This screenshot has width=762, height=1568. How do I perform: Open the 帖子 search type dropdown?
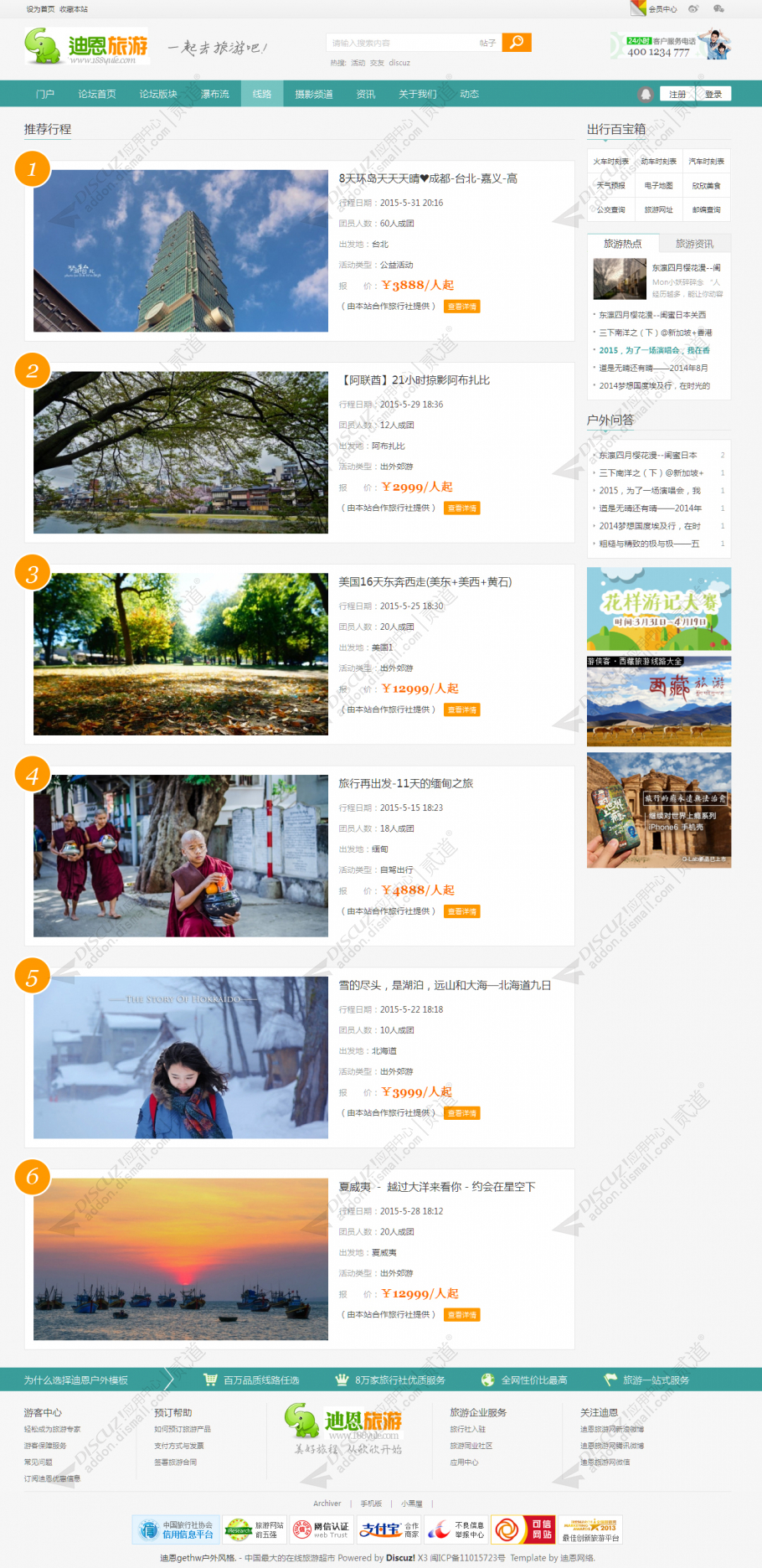488,43
